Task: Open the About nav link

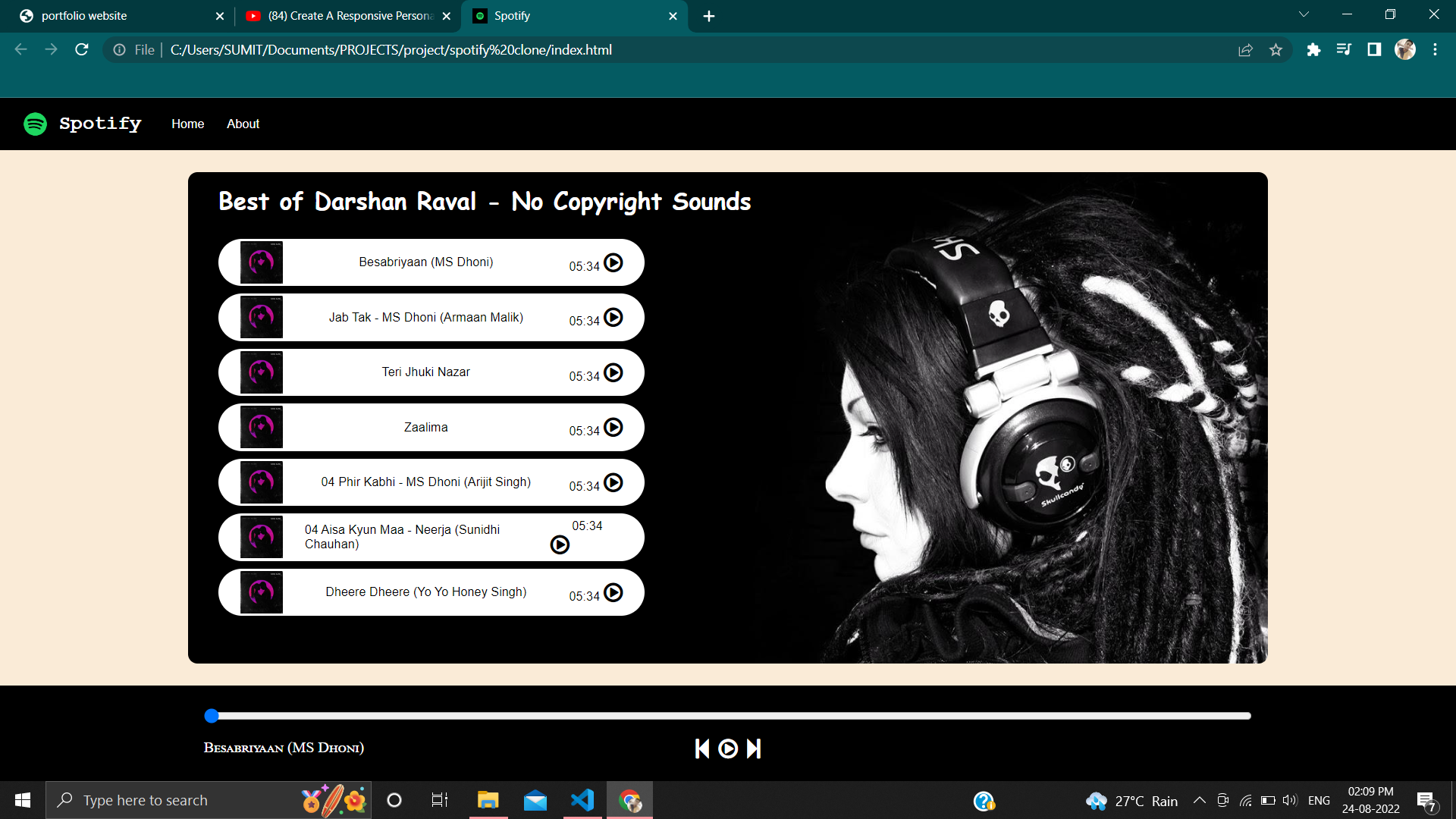Action: [x=243, y=124]
